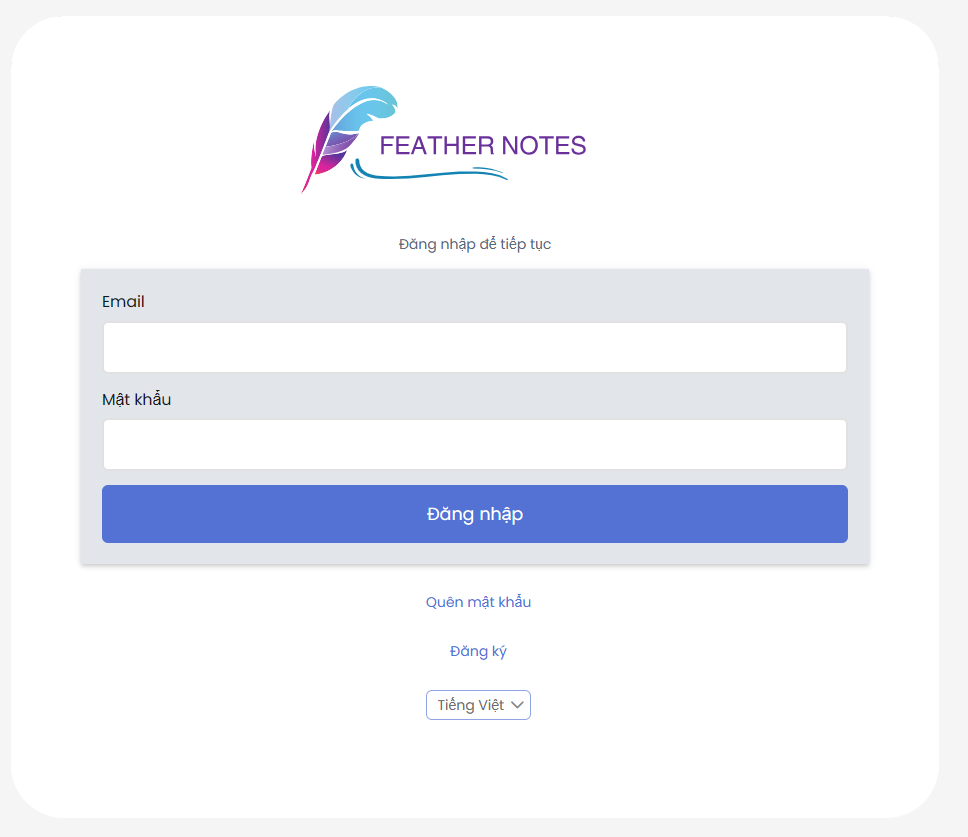Focus the Mật khẩu password field
Viewport: 968px width, 837px height.
[475, 444]
